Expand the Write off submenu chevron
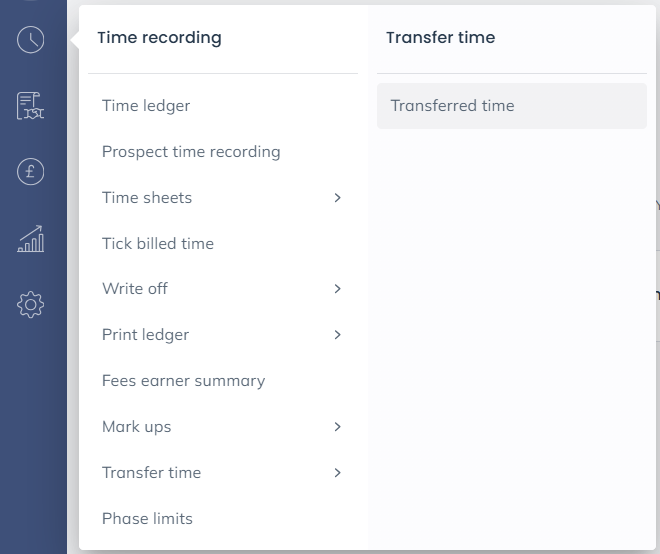This screenshot has height=554, width=660. tap(338, 289)
